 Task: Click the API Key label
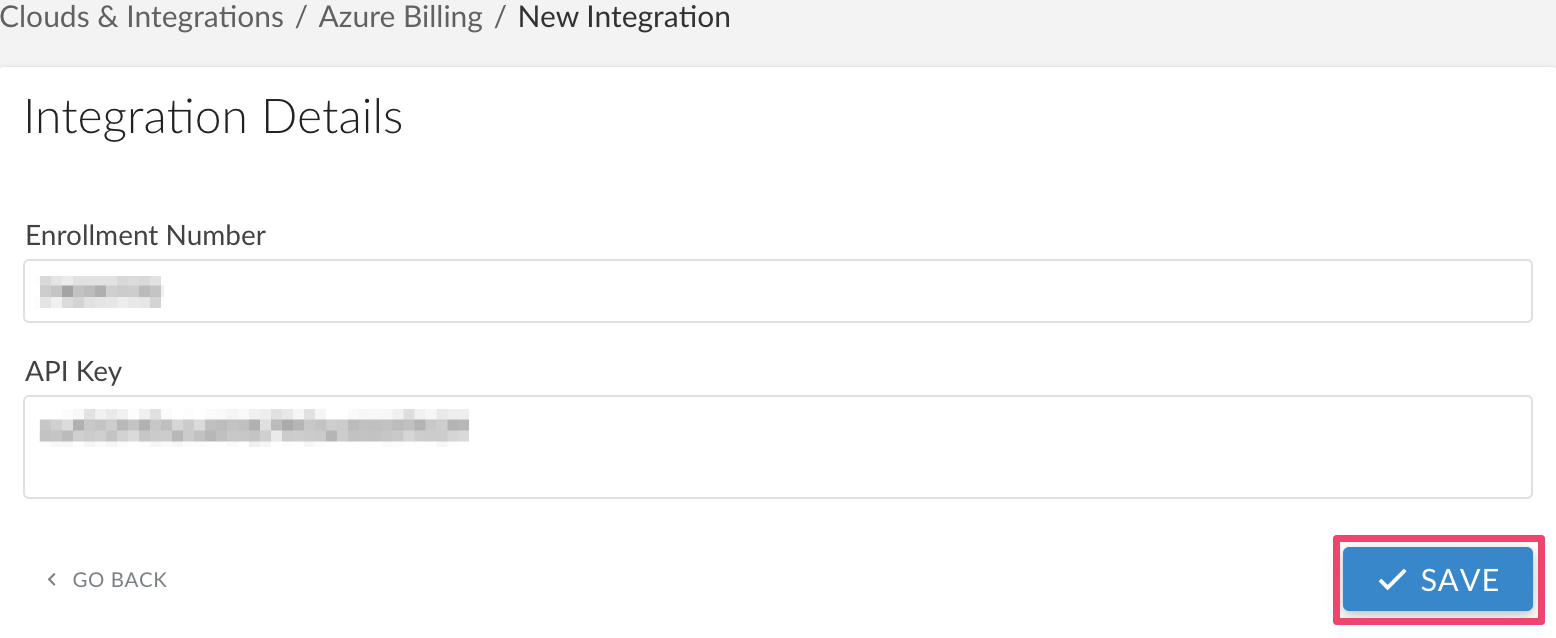74,372
